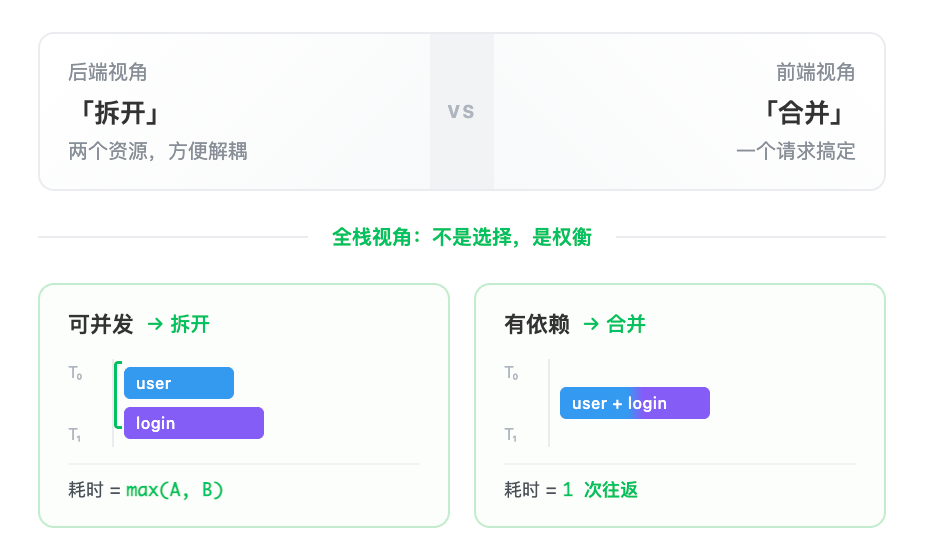This screenshot has width=928, height=558.
Task: Select the 可并发 card heading
Action: (100, 324)
